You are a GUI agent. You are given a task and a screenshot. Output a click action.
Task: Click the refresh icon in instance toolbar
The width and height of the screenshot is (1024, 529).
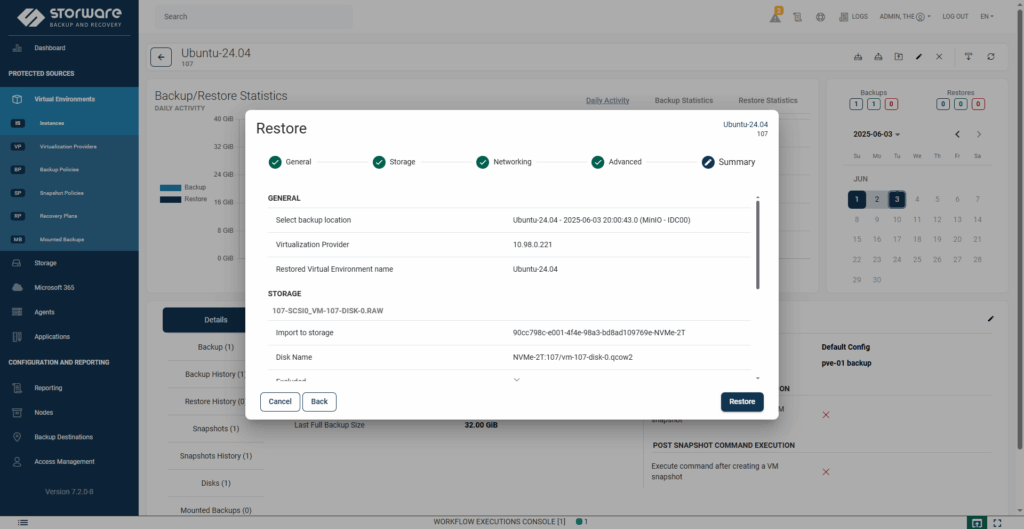click(x=990, y=57)
